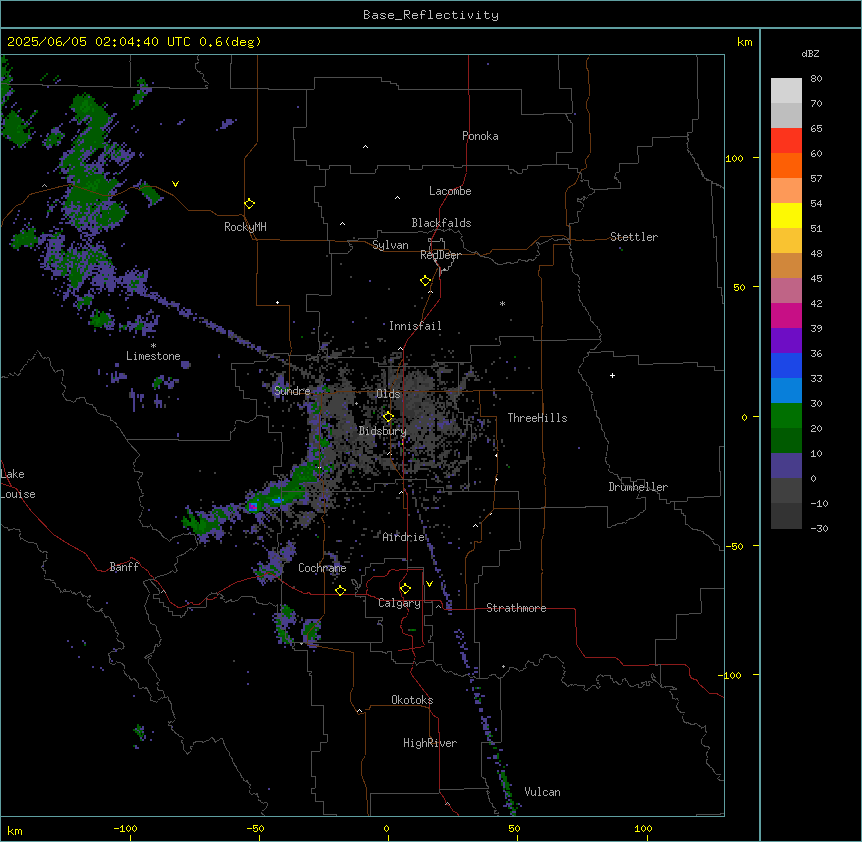862x842 pixels.
Task: Click the HighRiver label
Action: coord(430,743)
